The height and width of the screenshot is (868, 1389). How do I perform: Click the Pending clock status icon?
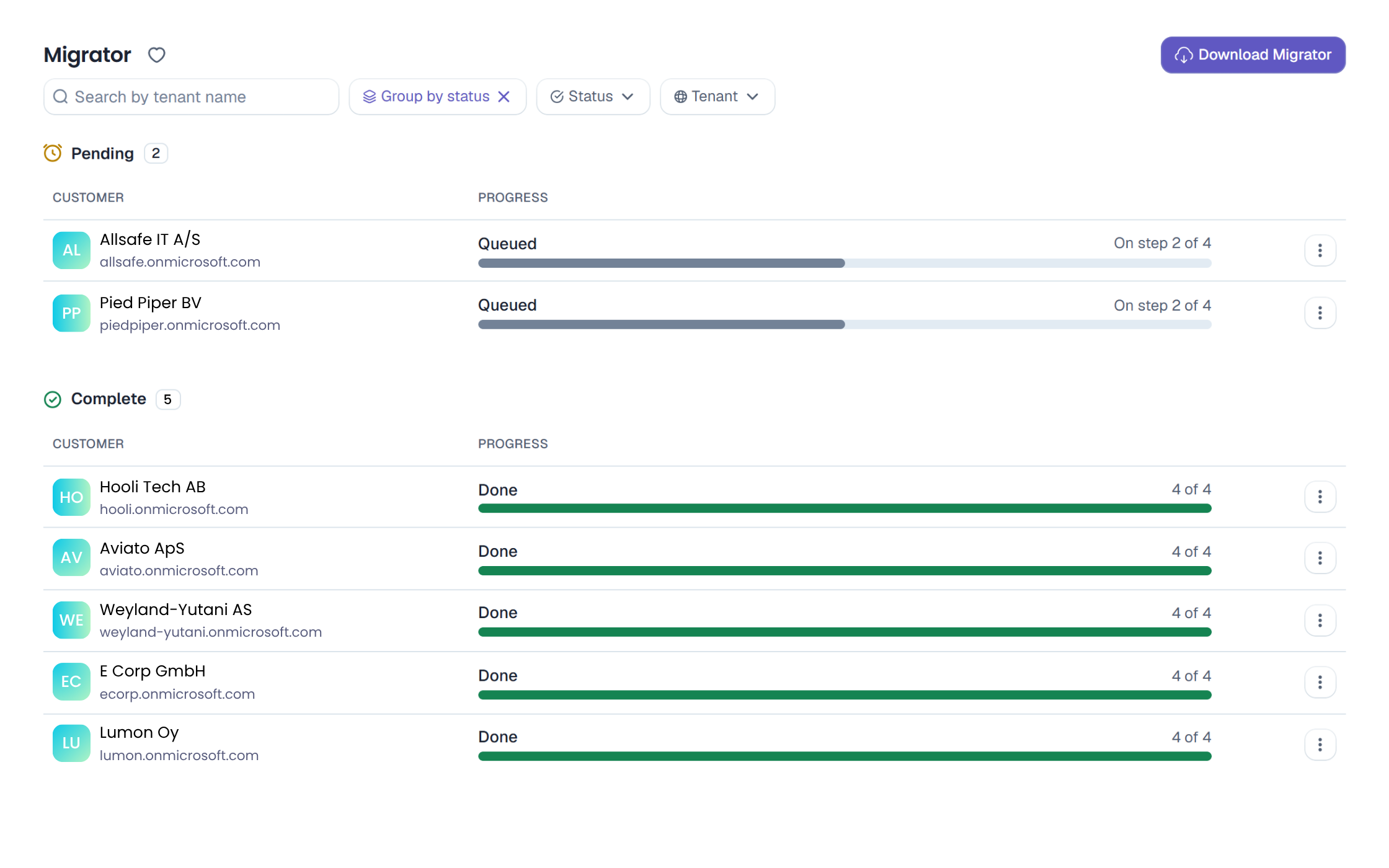click(x=53, y=153)
